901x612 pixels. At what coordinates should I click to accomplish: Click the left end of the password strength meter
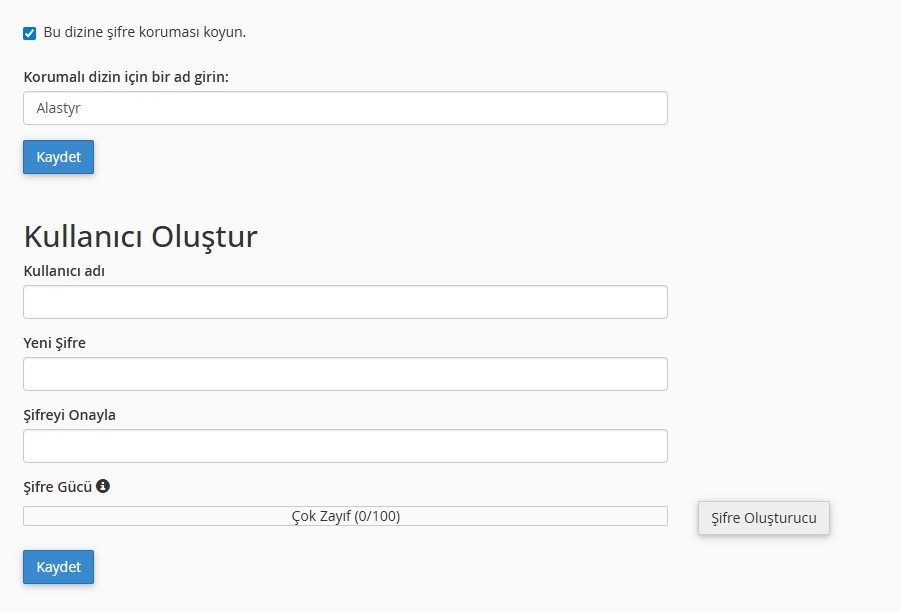click(32, 516)
